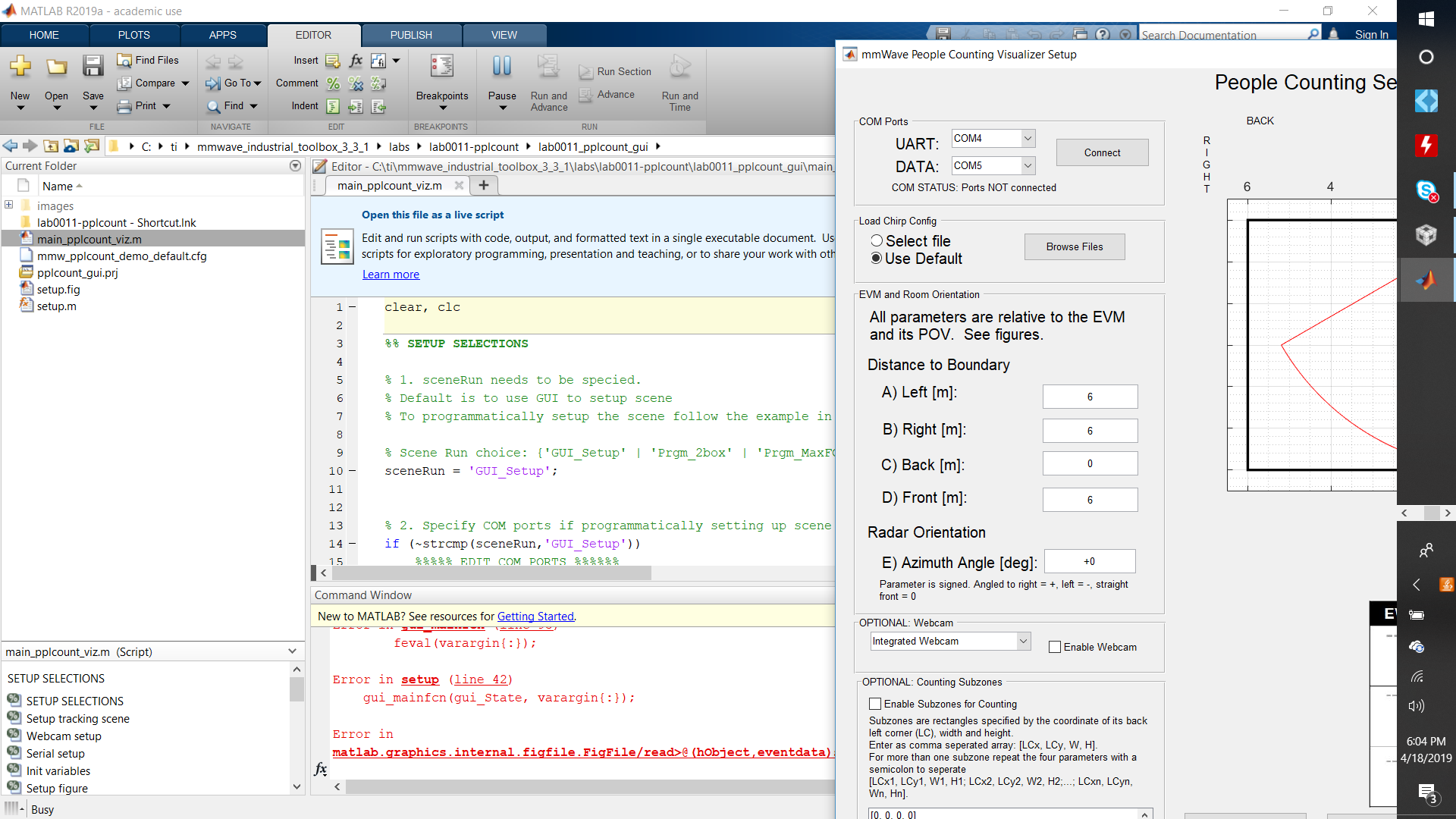Click the Find magnifier icon

pyautogui.click(x=214, y=106)
